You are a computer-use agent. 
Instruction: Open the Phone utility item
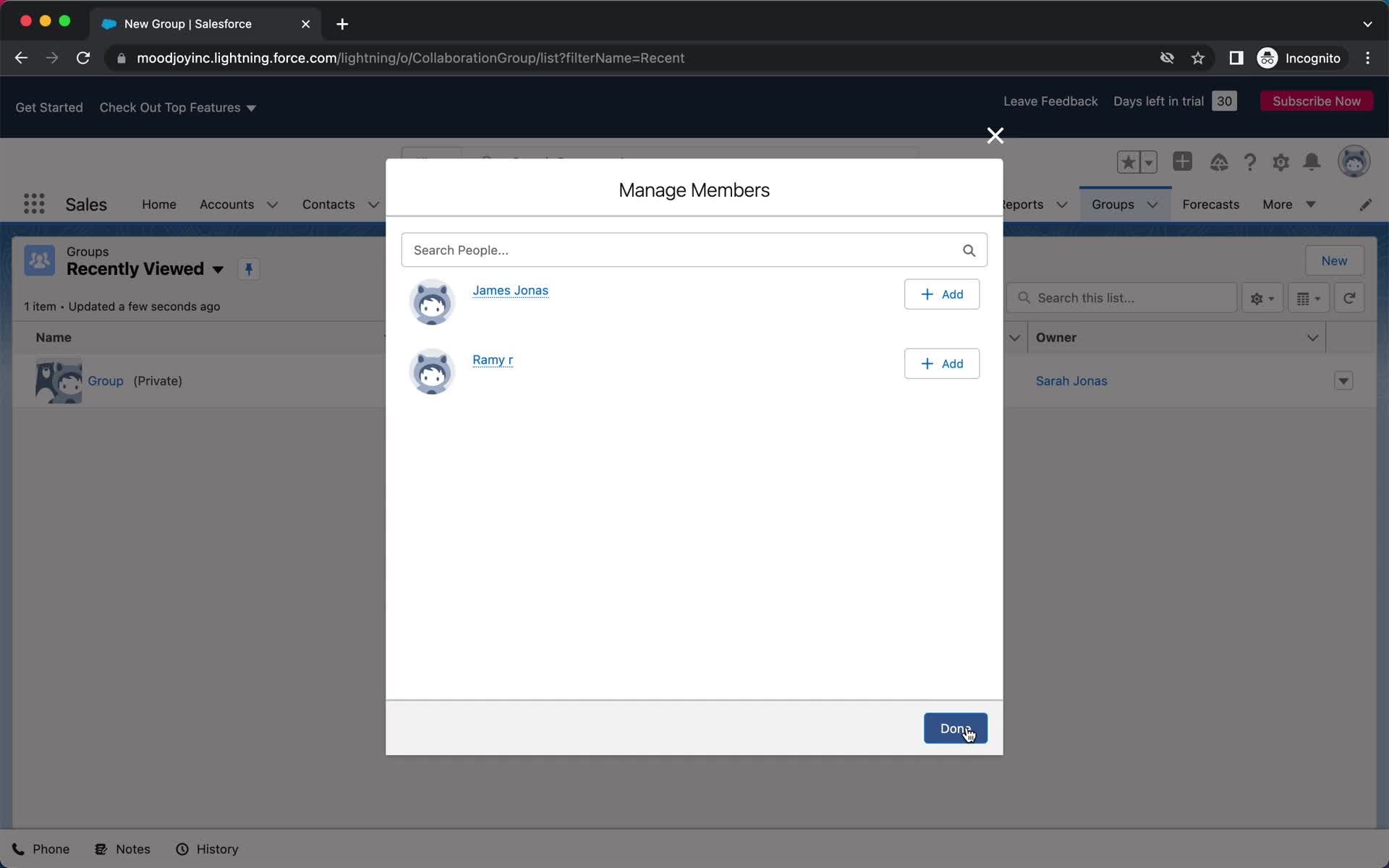click(41, 849)
